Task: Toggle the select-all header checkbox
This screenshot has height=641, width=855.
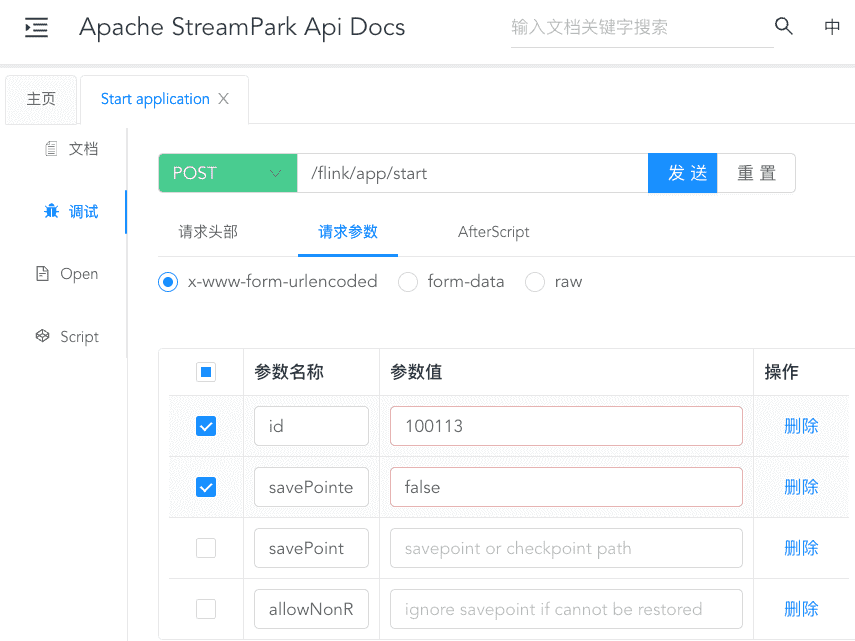Action: 206,373
